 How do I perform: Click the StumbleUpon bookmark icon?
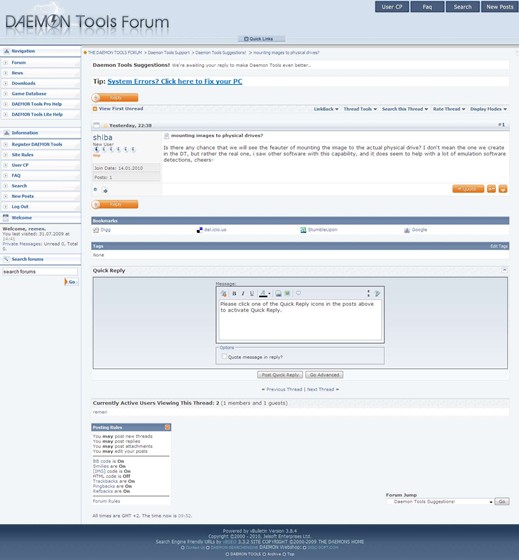pos(303,230)
